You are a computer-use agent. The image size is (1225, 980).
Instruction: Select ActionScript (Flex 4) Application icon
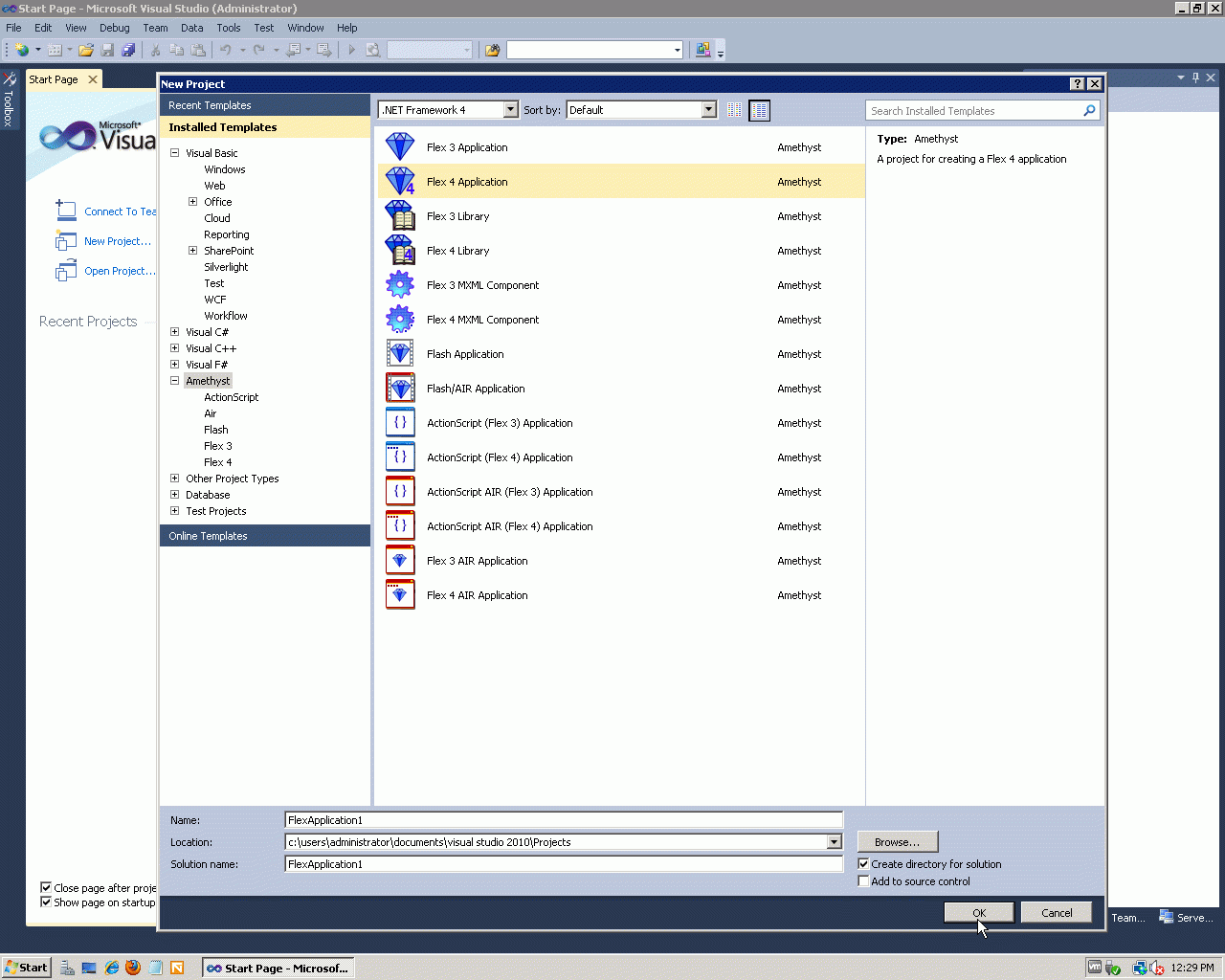coord(400,457)
